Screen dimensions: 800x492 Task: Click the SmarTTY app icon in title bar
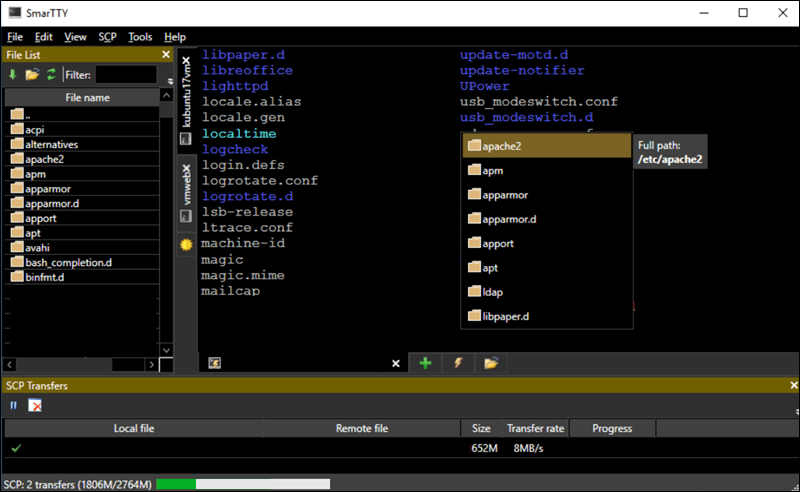pos(15,12)
